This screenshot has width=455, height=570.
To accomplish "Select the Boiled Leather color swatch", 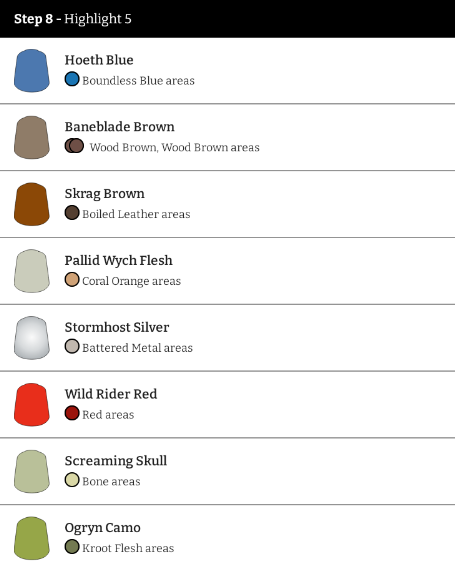I will pos(72,213).
